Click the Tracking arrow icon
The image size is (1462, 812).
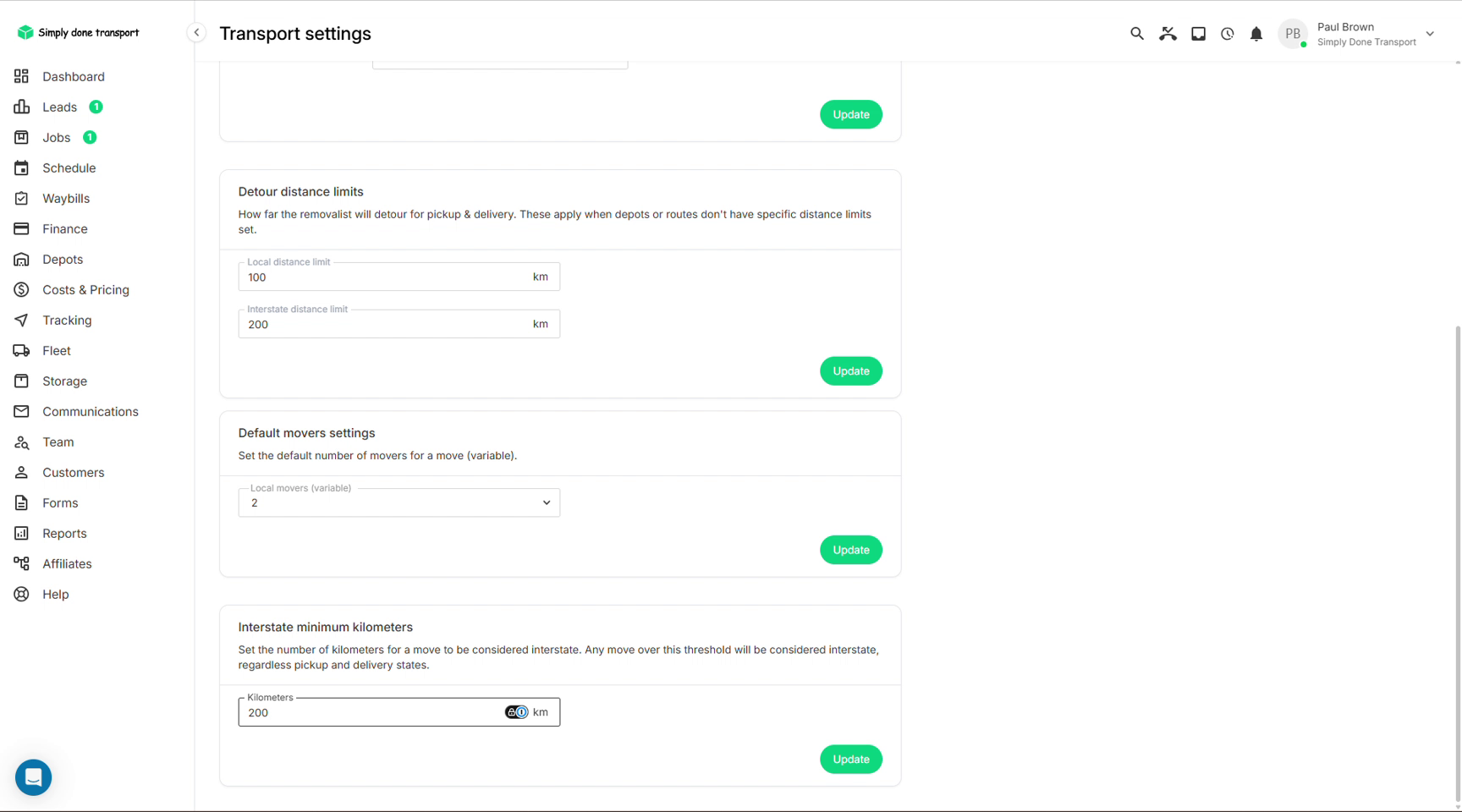[21, 320]
